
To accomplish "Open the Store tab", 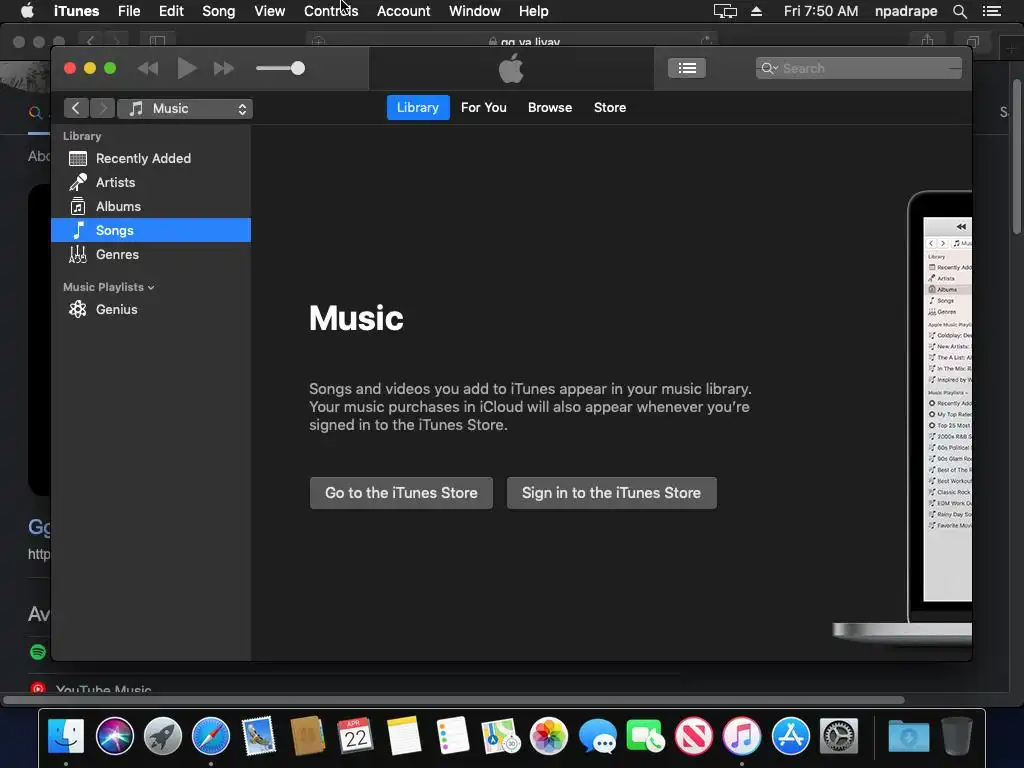I will click(610, 108).
